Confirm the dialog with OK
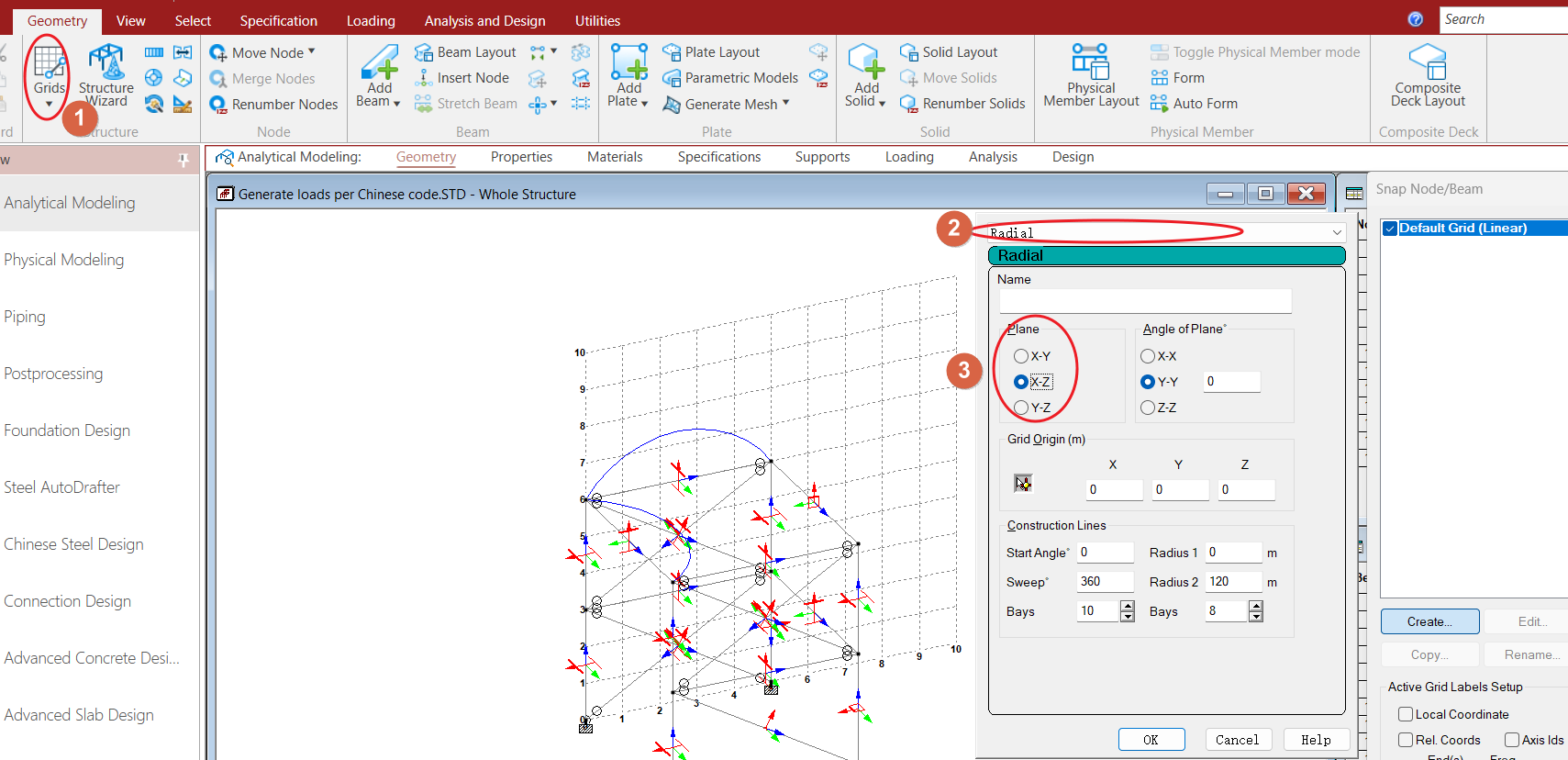 pyautogui.click(x=1151, y=740)
